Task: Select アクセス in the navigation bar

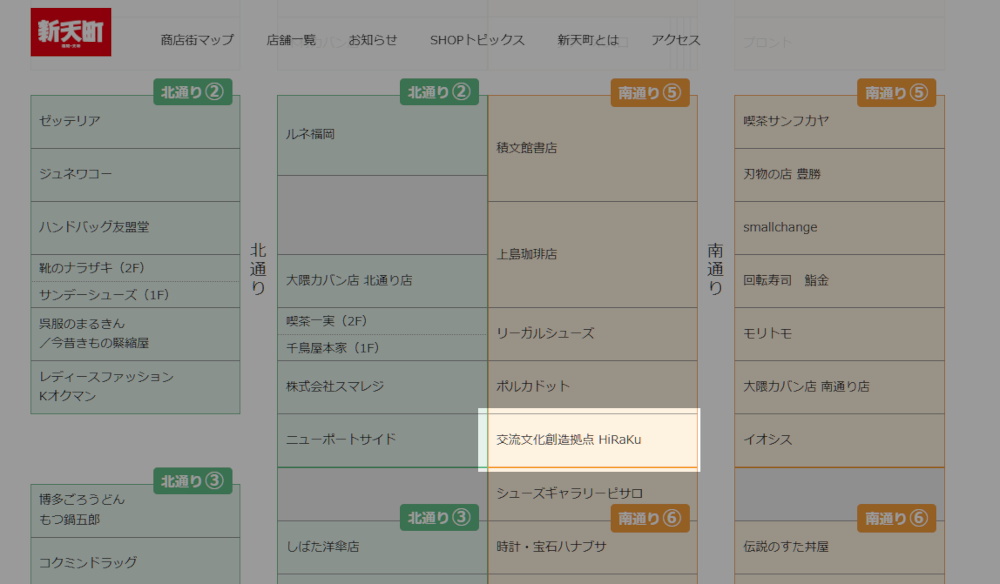Action: [673, 40]
